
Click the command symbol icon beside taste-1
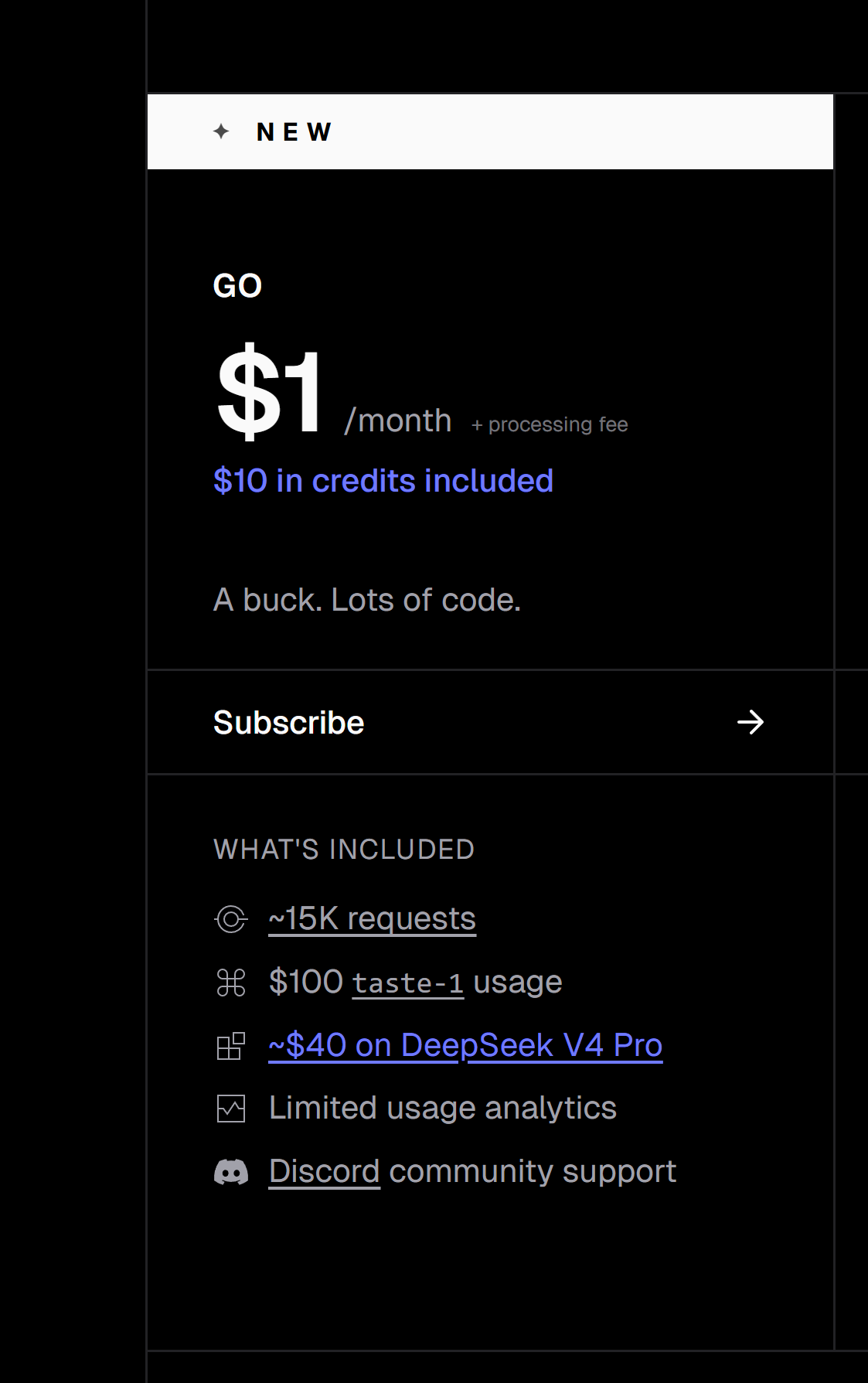pos(230,983)
